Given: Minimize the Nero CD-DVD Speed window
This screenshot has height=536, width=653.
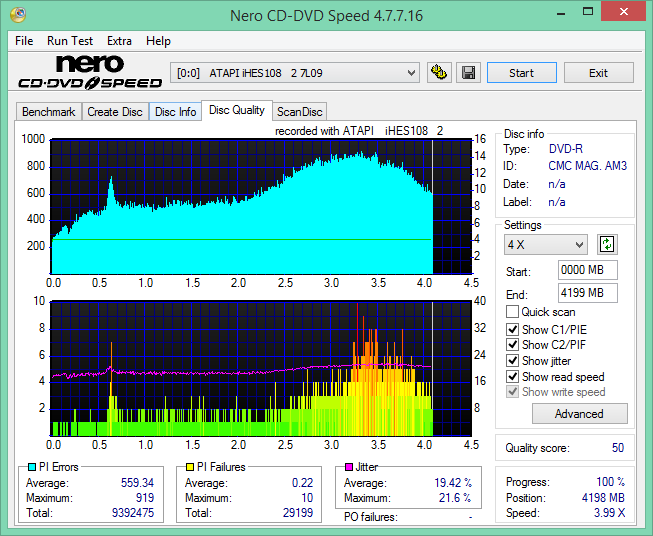Looking at the screenshot, I should [561, 12].
